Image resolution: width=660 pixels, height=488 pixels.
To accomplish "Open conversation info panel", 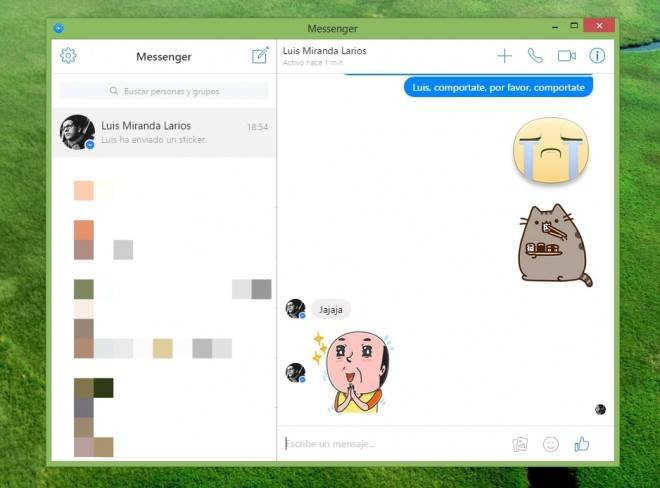I will 597,56.
